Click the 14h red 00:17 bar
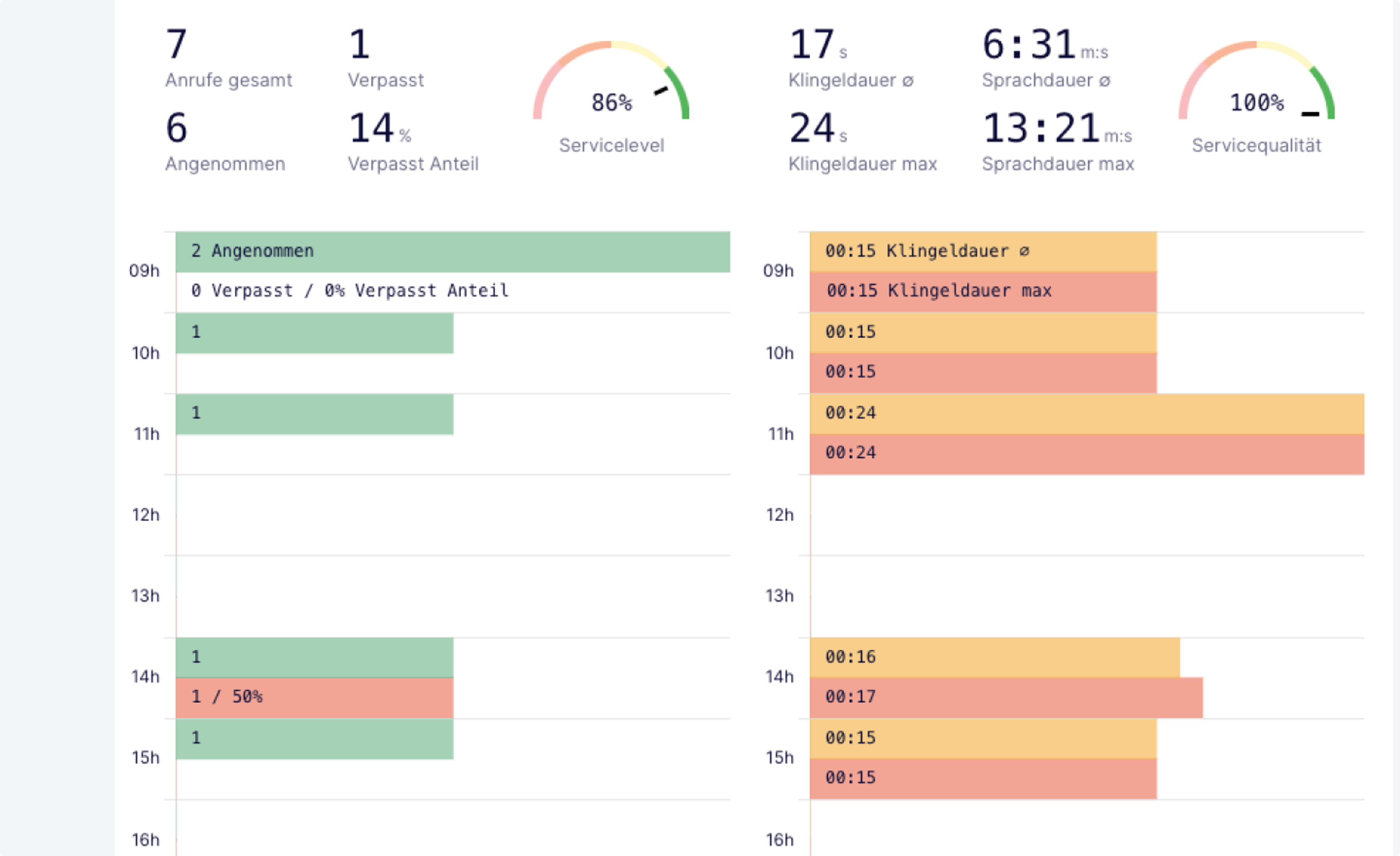The height and width of the screenshot is (856, 1400). [1006, 697]
